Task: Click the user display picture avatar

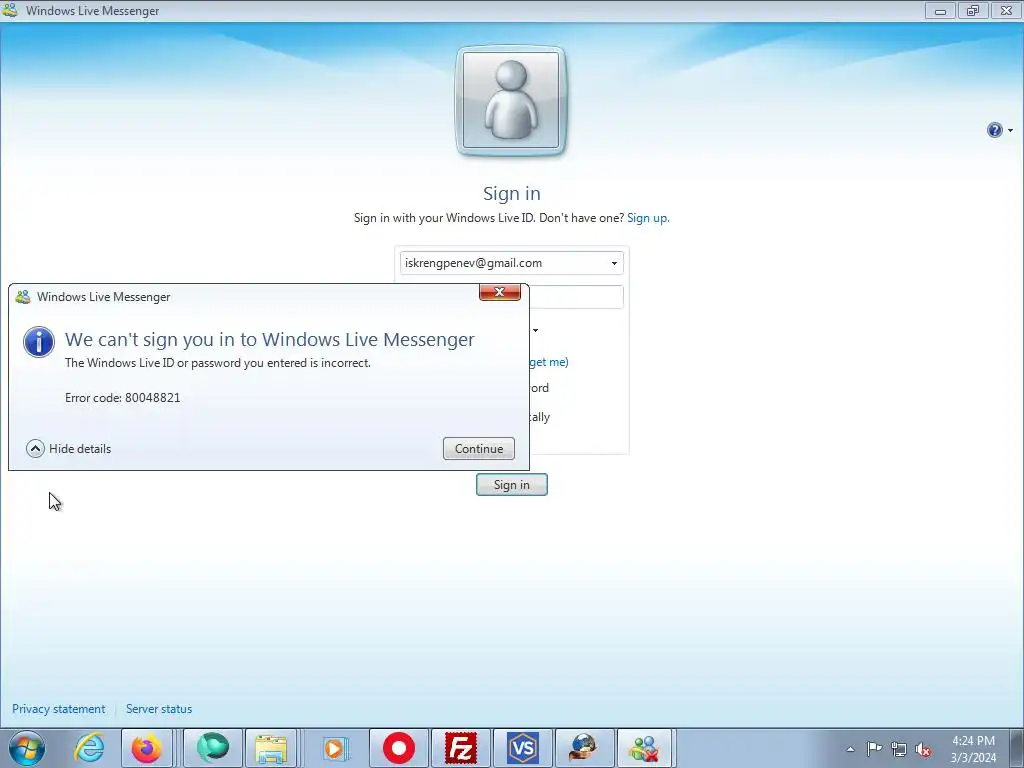Action: [511, 101]
